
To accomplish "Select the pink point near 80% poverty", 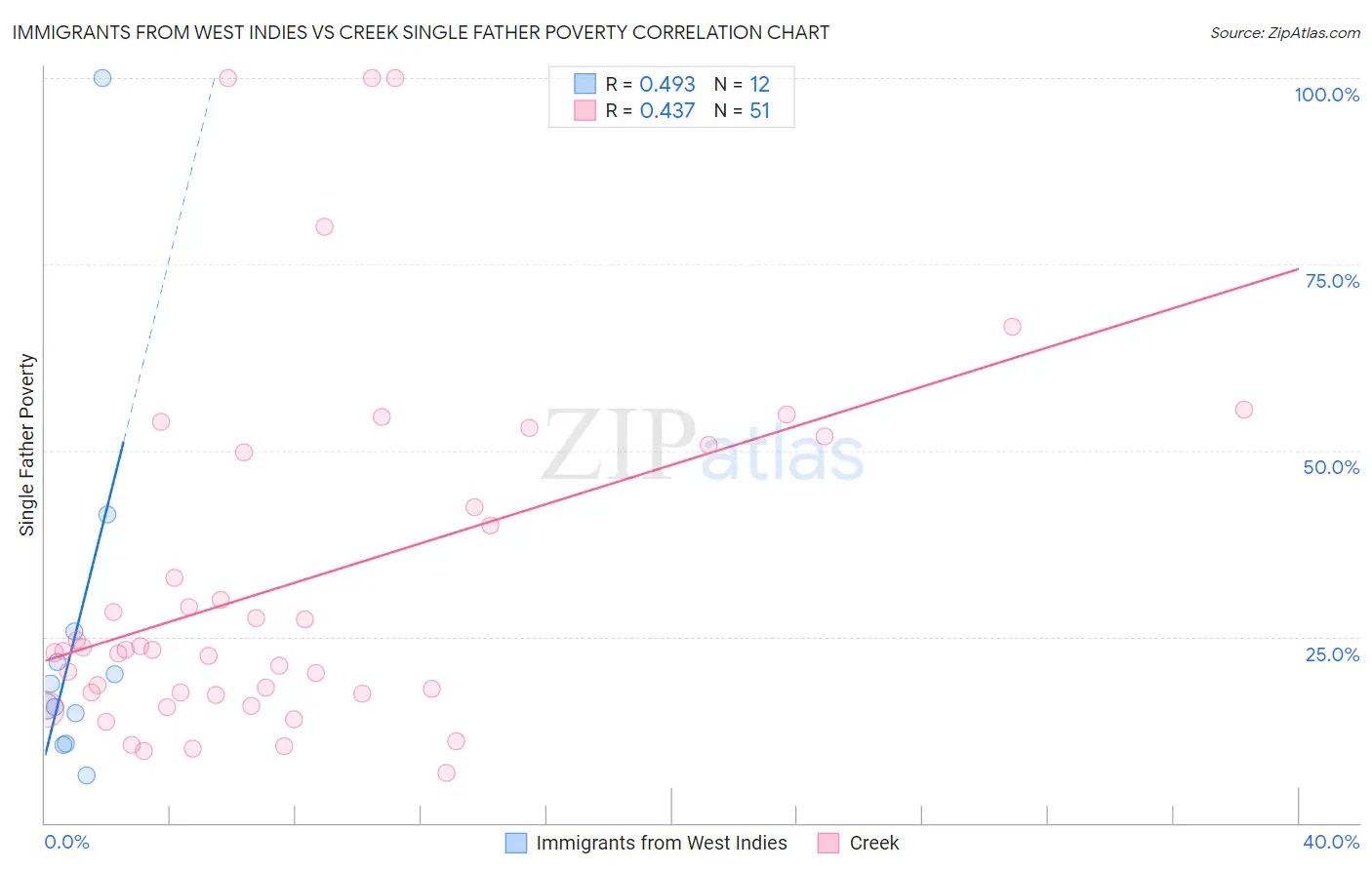I will [324, 226].
